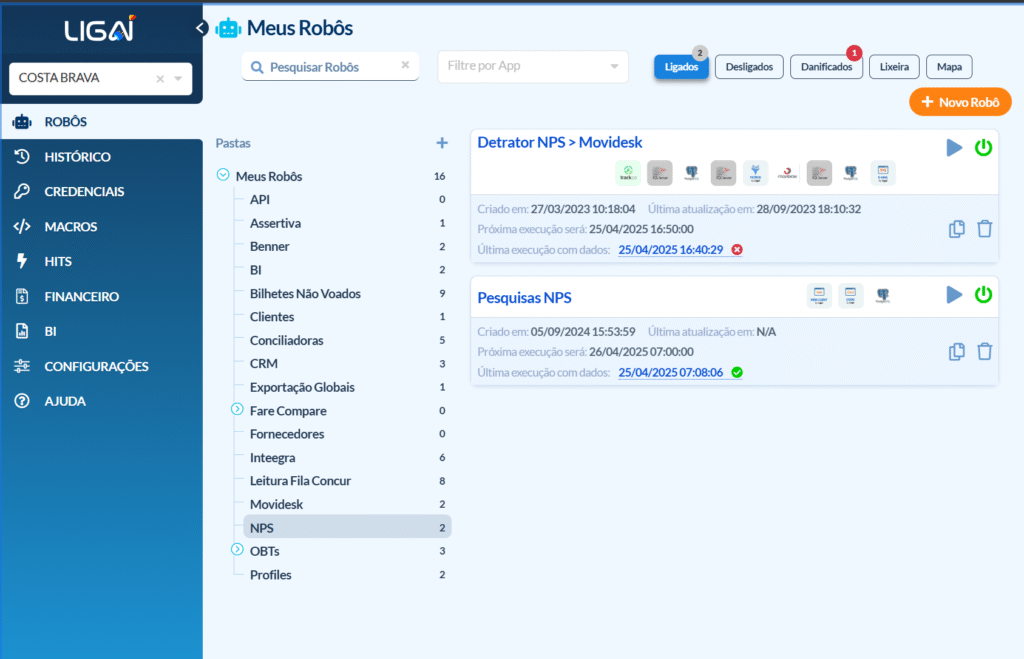The height and width of the screenshot is (659, 1024).
Task: Click the play icon for Pesquisas NPS
Action: click(x=954, y=295)
